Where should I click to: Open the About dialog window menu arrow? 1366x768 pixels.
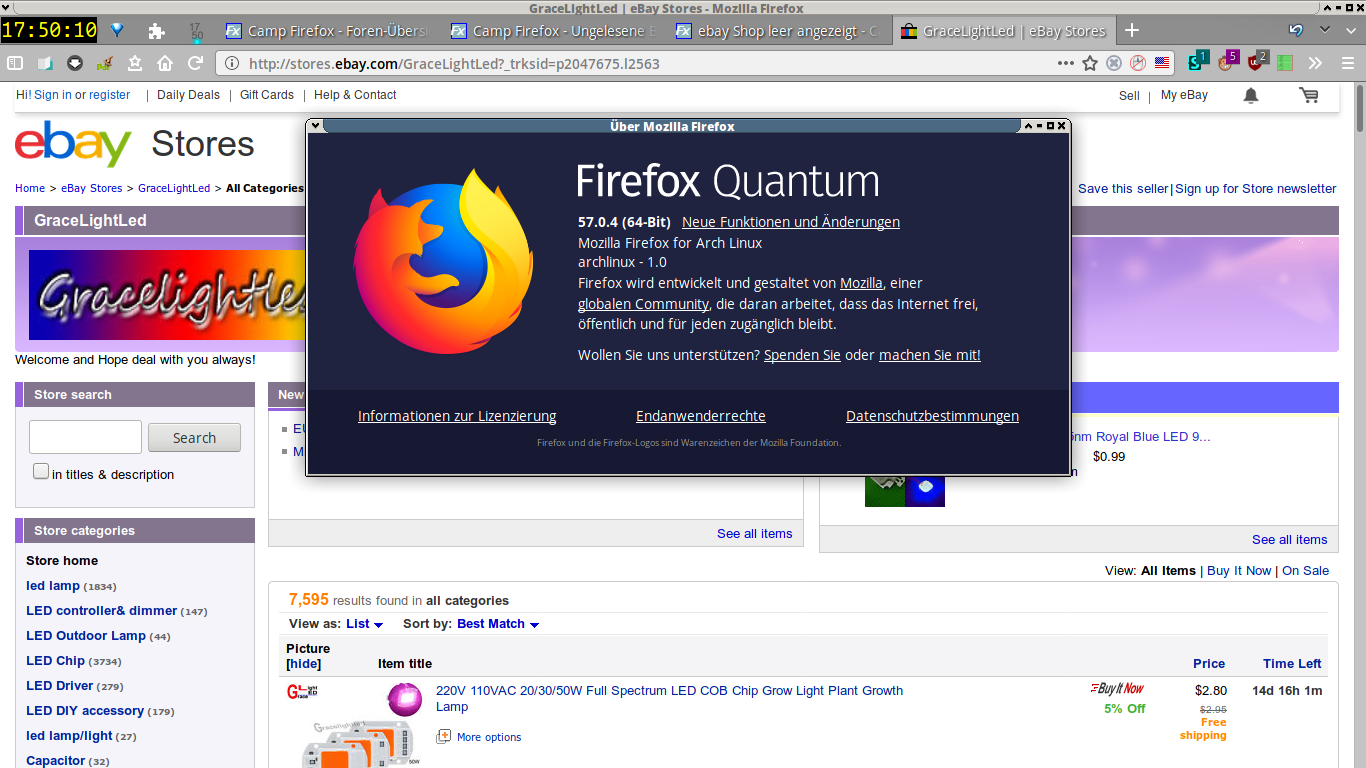tap(315, 125)
